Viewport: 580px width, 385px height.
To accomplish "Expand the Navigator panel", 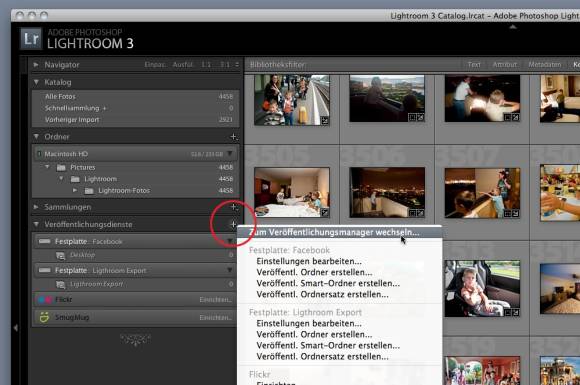I will coord(36,65).
